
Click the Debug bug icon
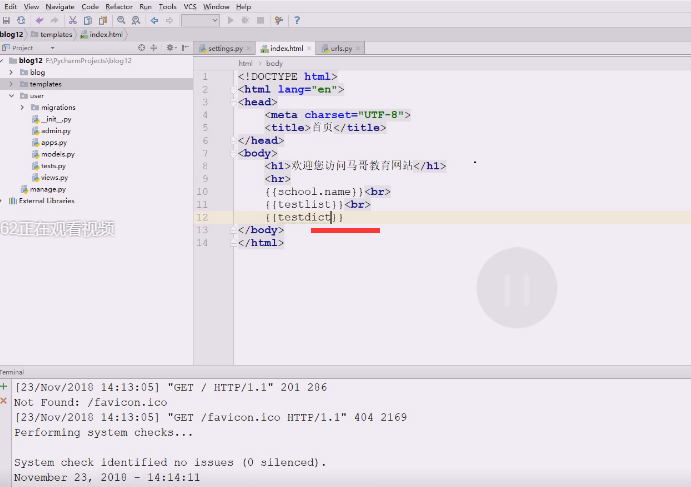point(245,20)
